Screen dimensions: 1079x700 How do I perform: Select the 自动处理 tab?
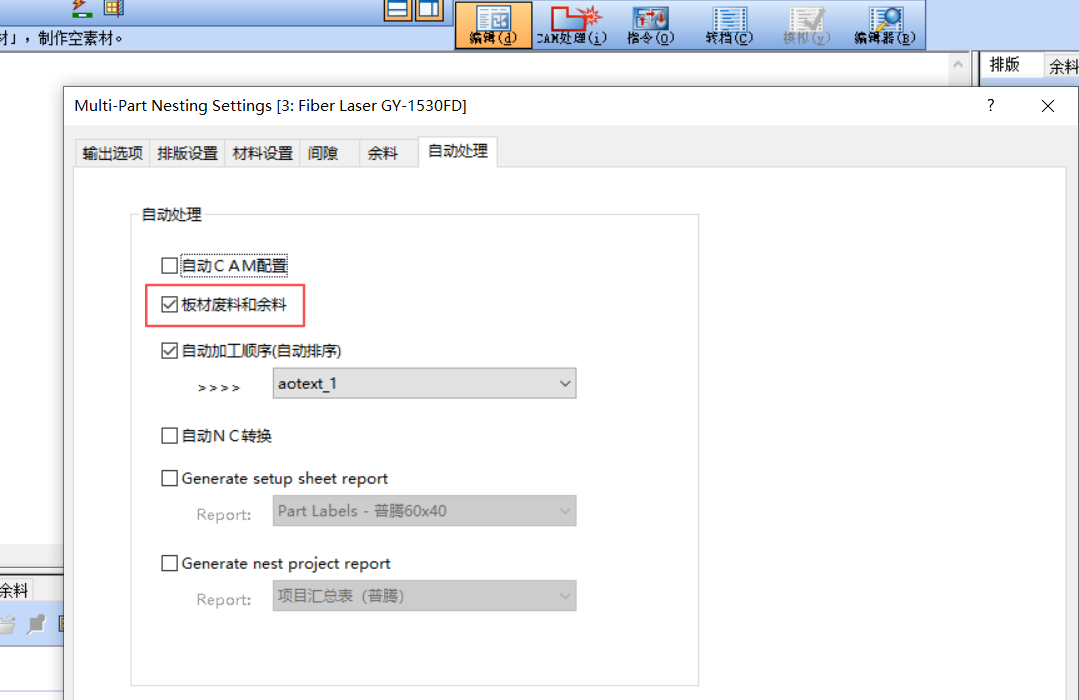(x=458, y=151)
